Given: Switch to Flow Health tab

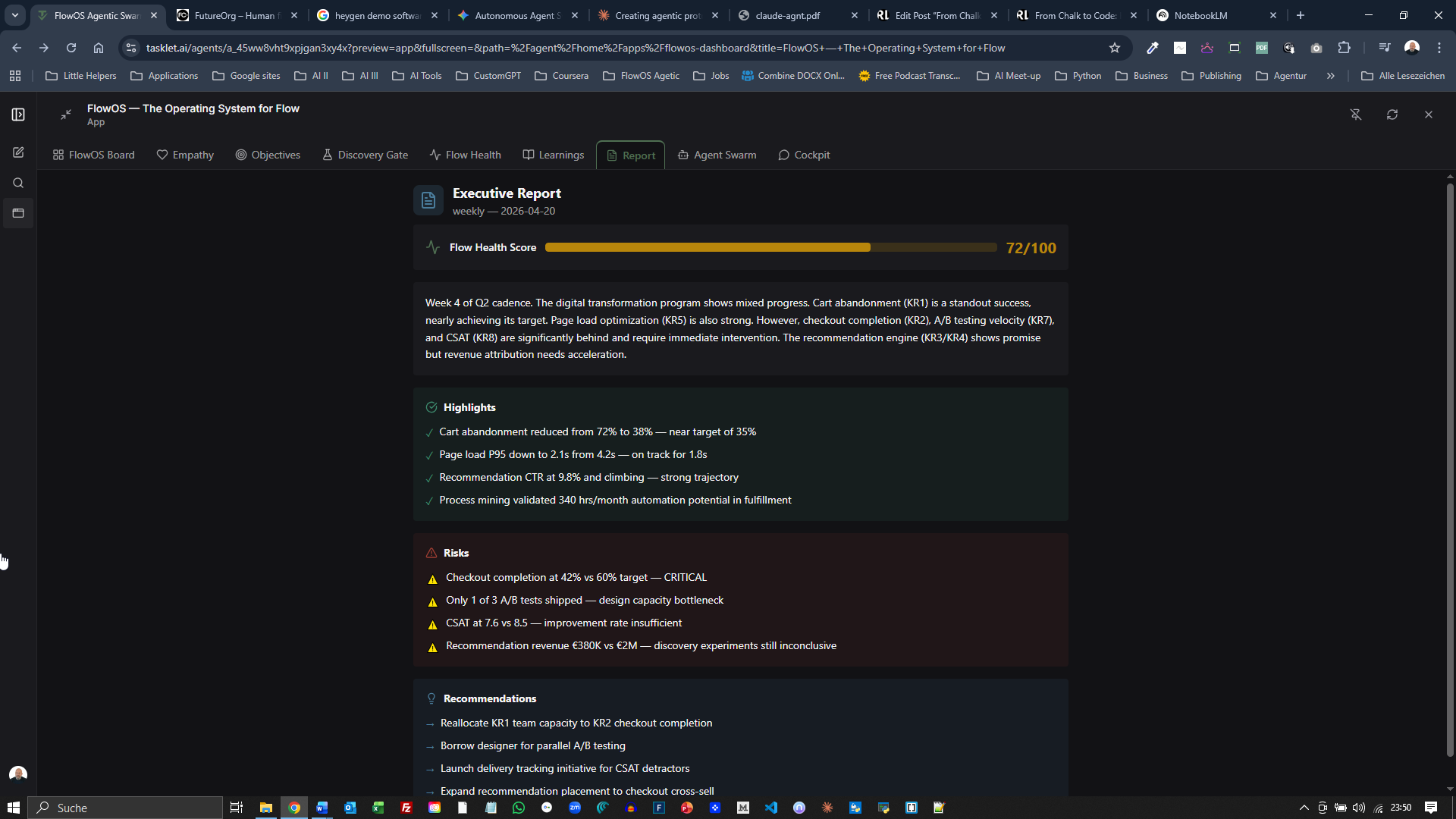Looking at the screenshot, I should click(x=465, y=155).
